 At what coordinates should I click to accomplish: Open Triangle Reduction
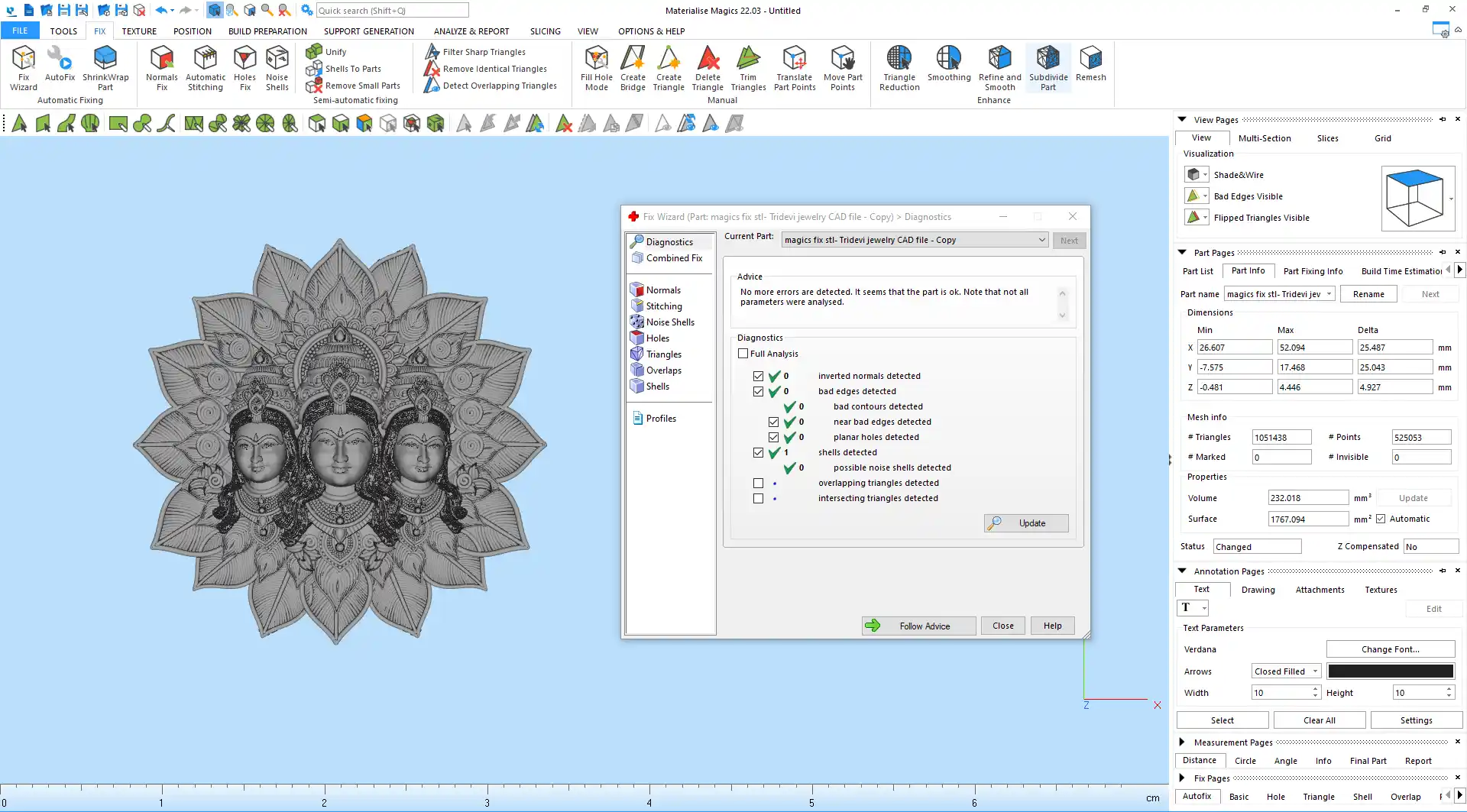tap(899, 68)
